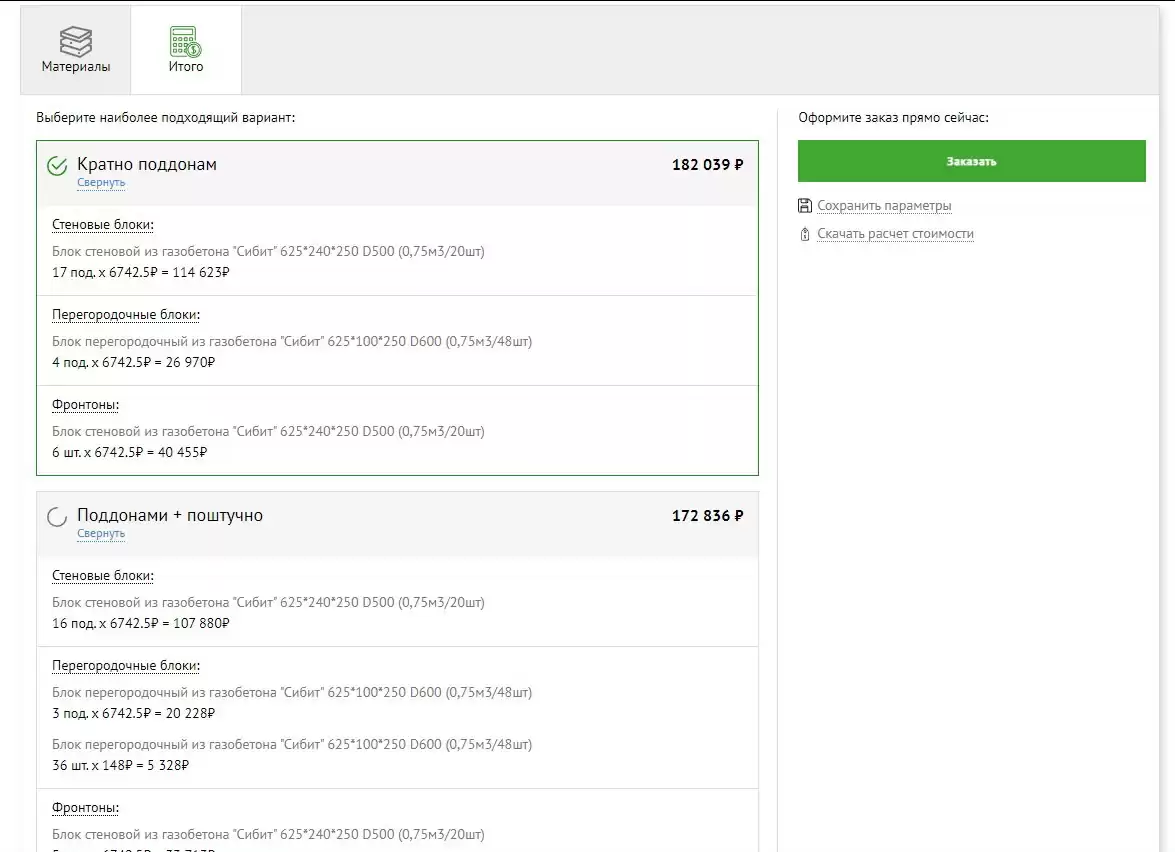The image size is (1175, 852).
Task: Click the line 3 под. x 6742.5₽ = 20 228₽
Action: (x=133, y=713)
